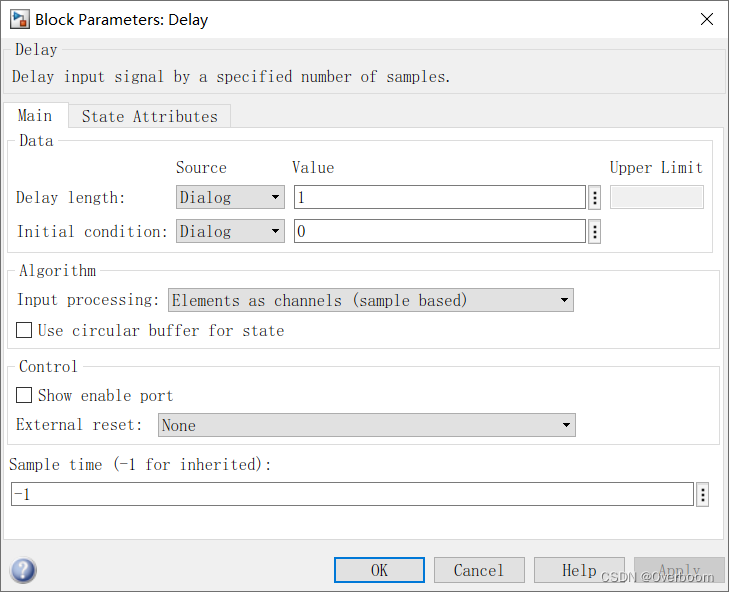Open the Sample time options three-dot menu
729x592 pixels.
click(x=702, y=494)
